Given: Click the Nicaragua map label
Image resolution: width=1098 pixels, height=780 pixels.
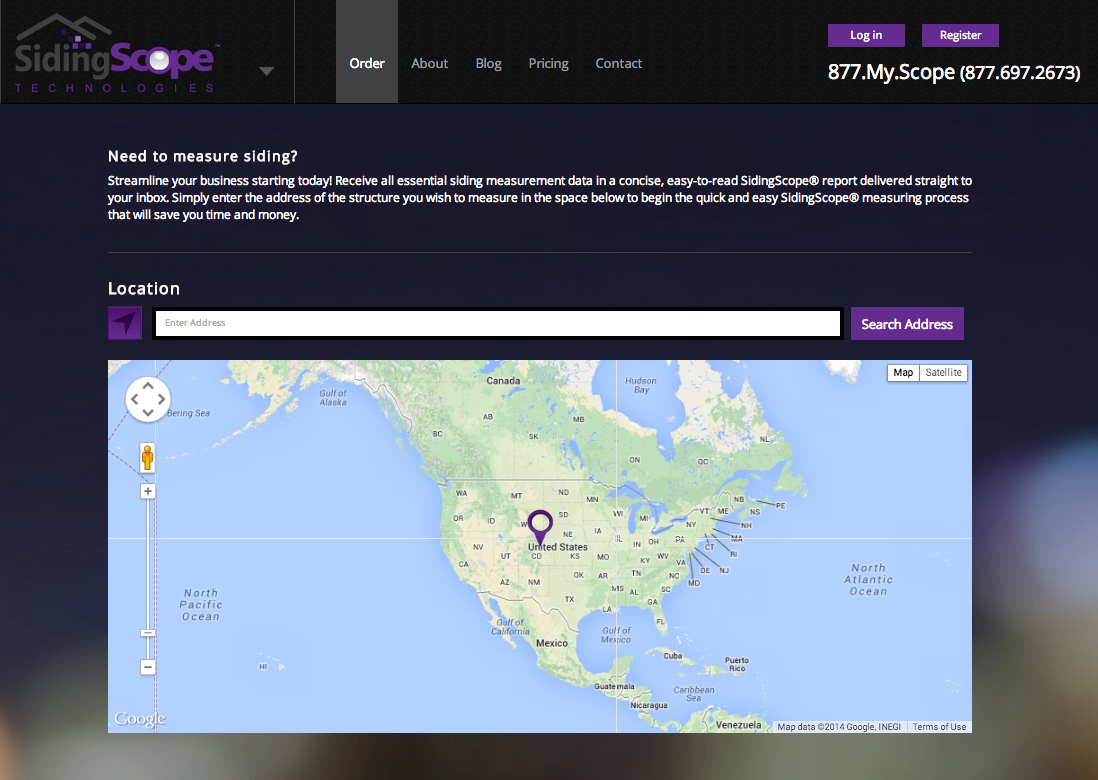Looking at the screenshot, I should point(648,705).
